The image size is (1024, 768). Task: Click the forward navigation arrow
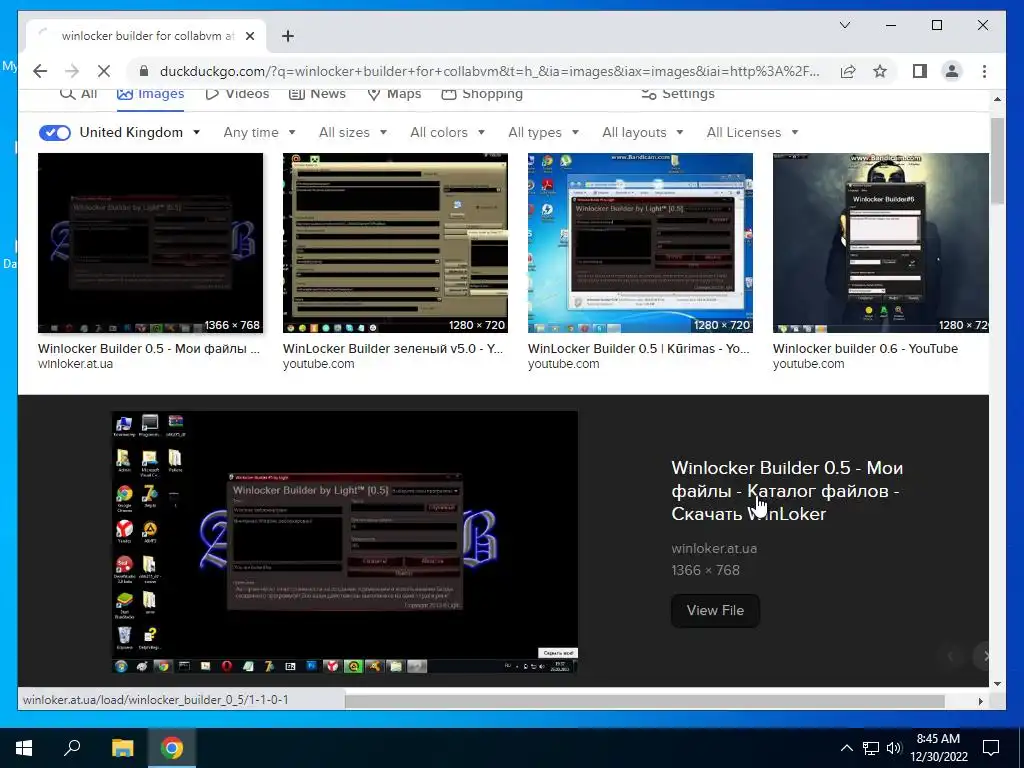[72, 71]
